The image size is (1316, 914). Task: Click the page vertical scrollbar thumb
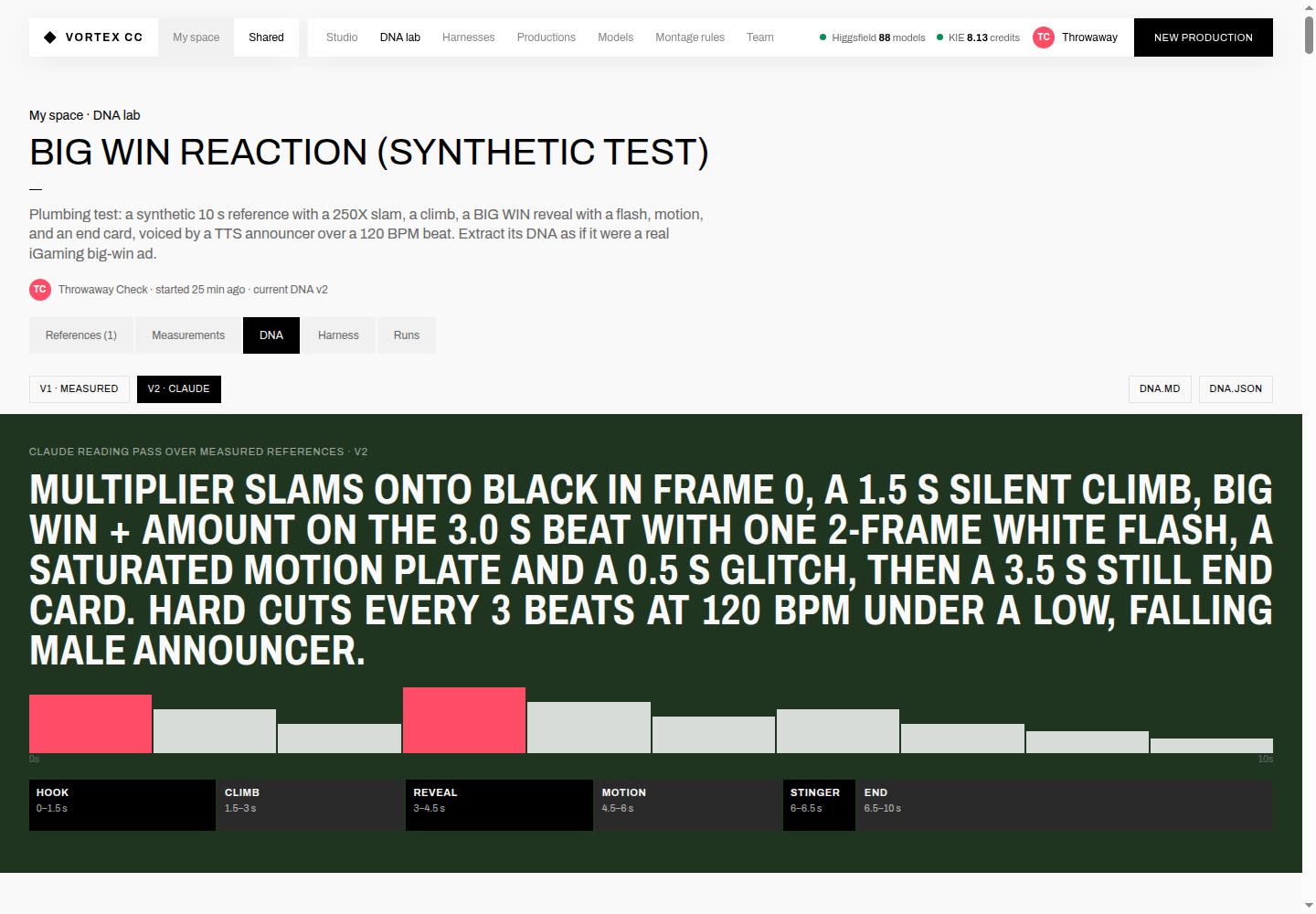pyautogui.click(x=1309, y=35)
